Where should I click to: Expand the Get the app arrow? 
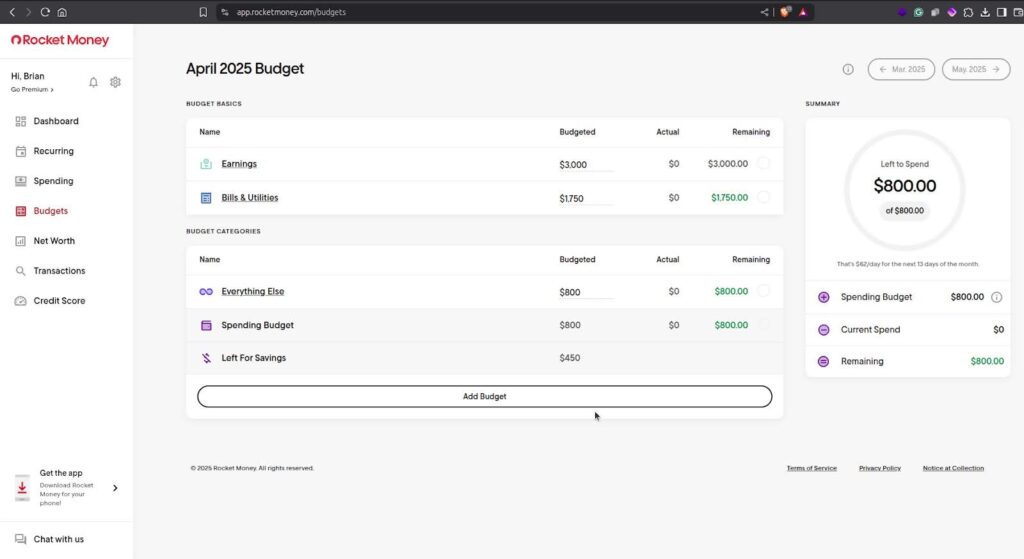(115, 488)
